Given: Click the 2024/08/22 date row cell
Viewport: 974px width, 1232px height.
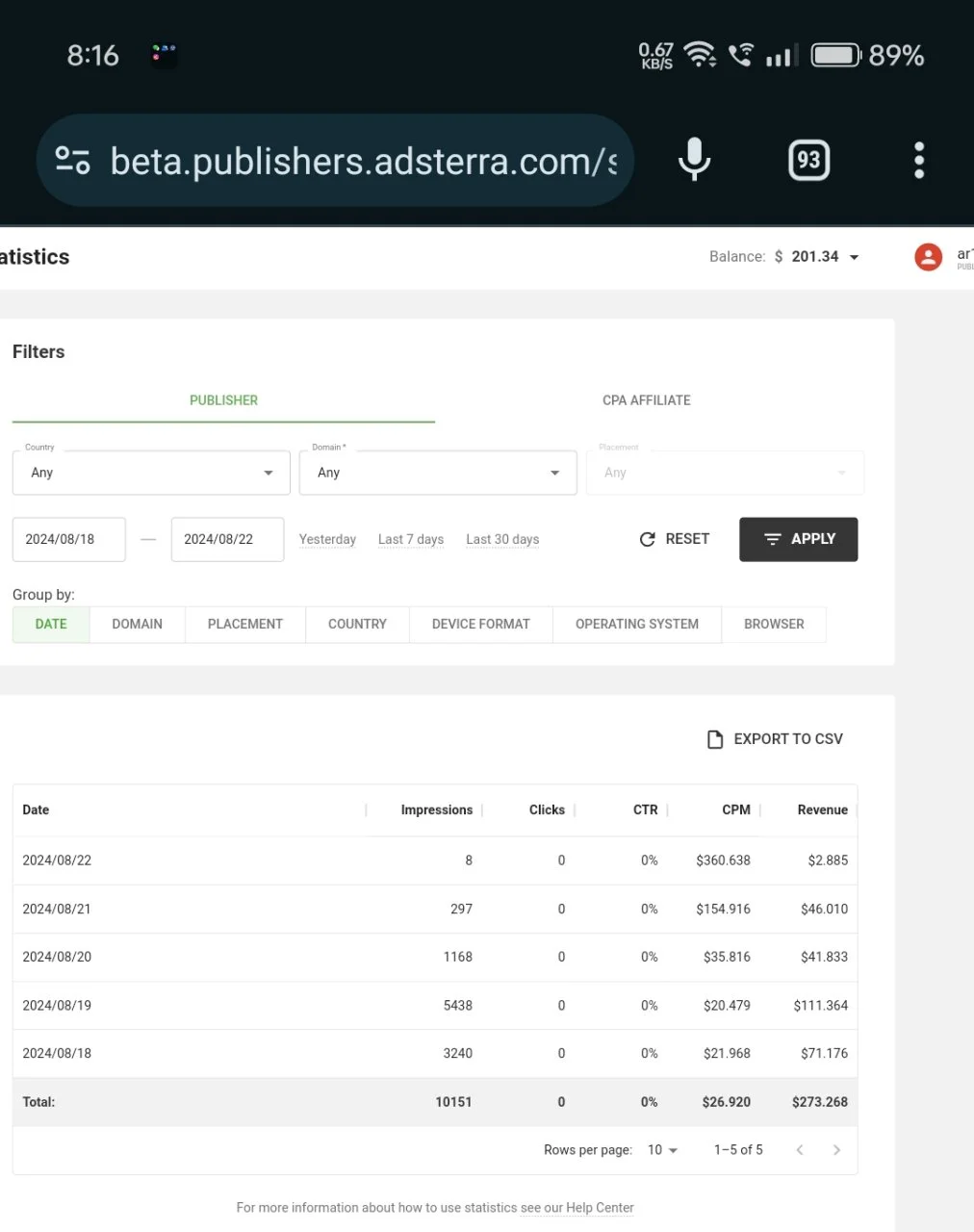Looking at the screenshot, I should [x=57, y=860].
